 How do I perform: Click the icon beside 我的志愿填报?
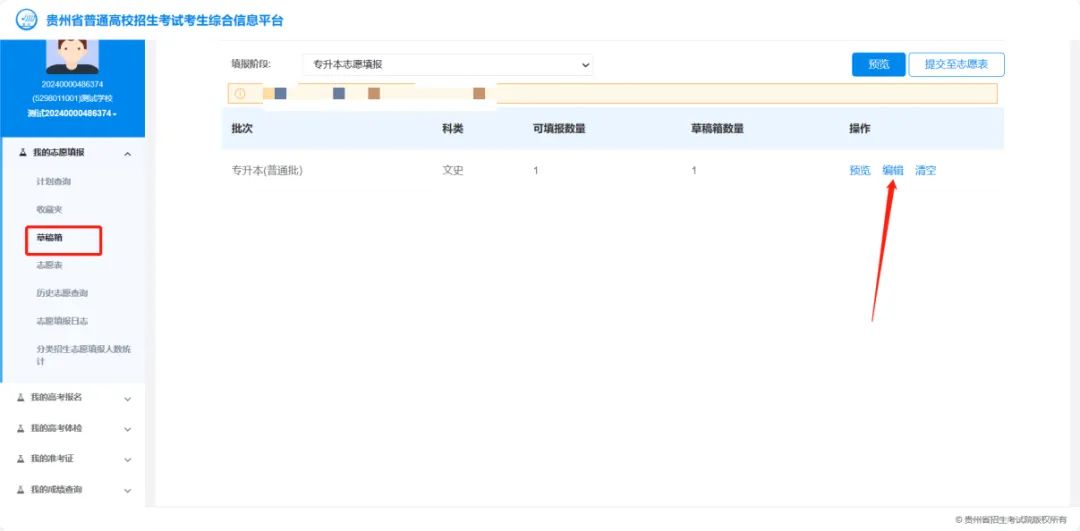(23, 153)
